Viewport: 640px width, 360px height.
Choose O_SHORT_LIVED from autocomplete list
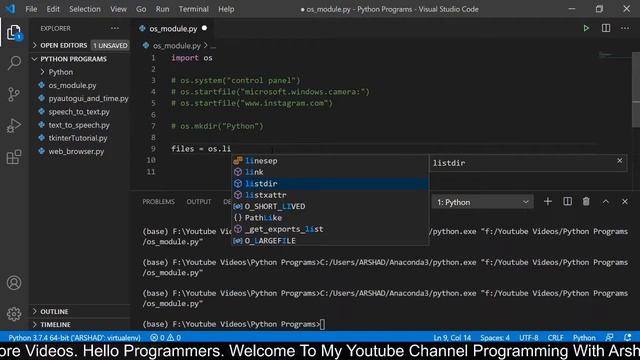tap(330, 207)
